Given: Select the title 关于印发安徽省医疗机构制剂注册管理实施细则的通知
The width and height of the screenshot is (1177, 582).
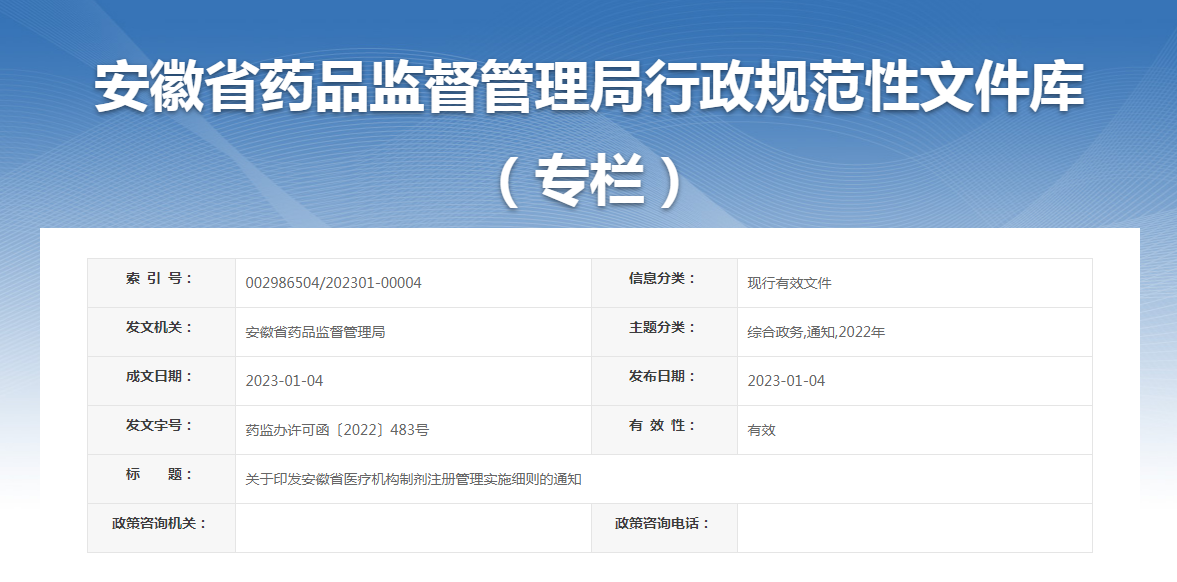Looking at the screenshot, I should (414, 479).
